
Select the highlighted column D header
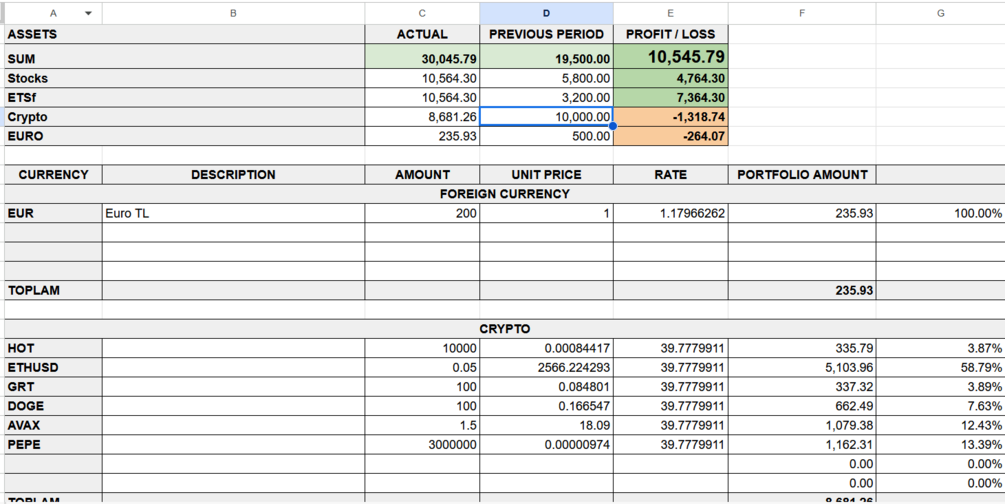(546, 13)
